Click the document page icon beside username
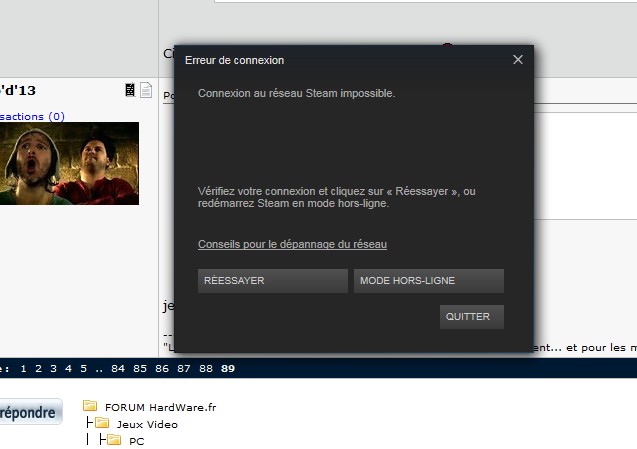This screenshot has width=637, height=449. pyautogui.click(x=146, y=90)
